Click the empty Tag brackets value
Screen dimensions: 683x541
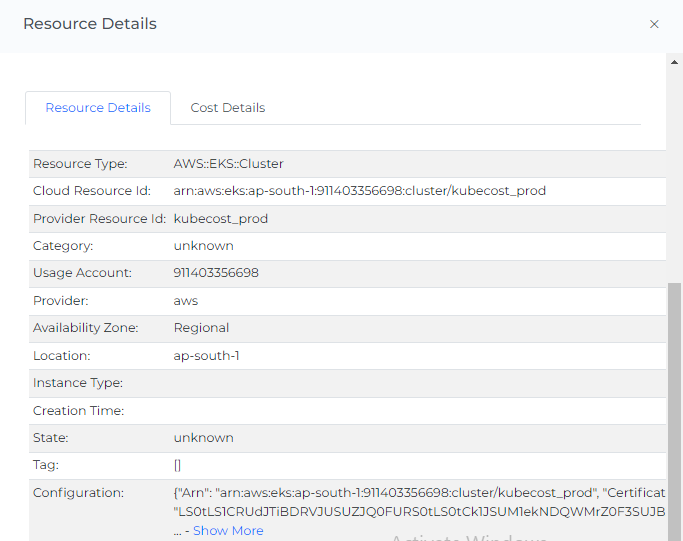click(178, 465)
